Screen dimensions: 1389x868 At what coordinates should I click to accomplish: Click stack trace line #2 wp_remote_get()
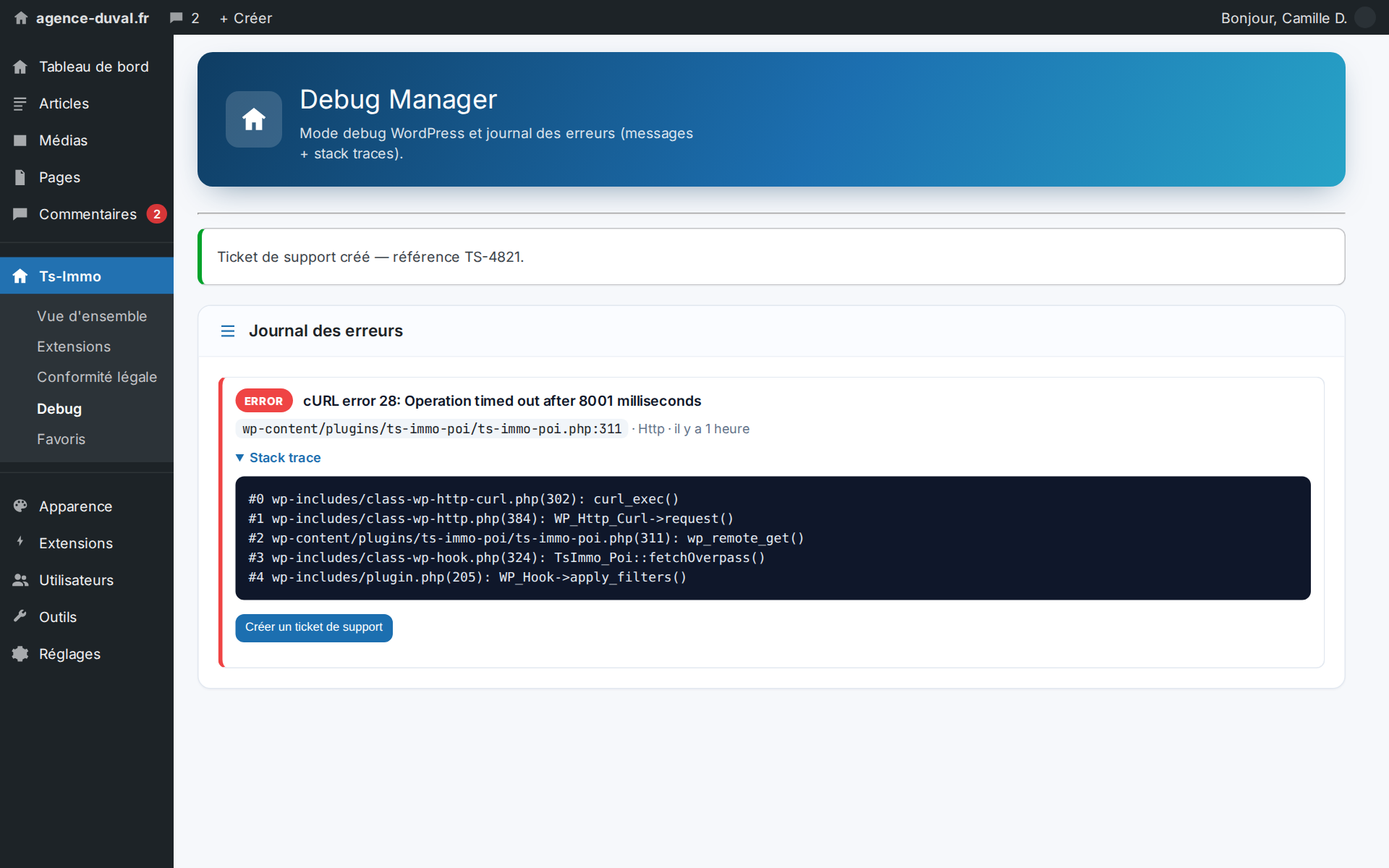tap(526, 538)
